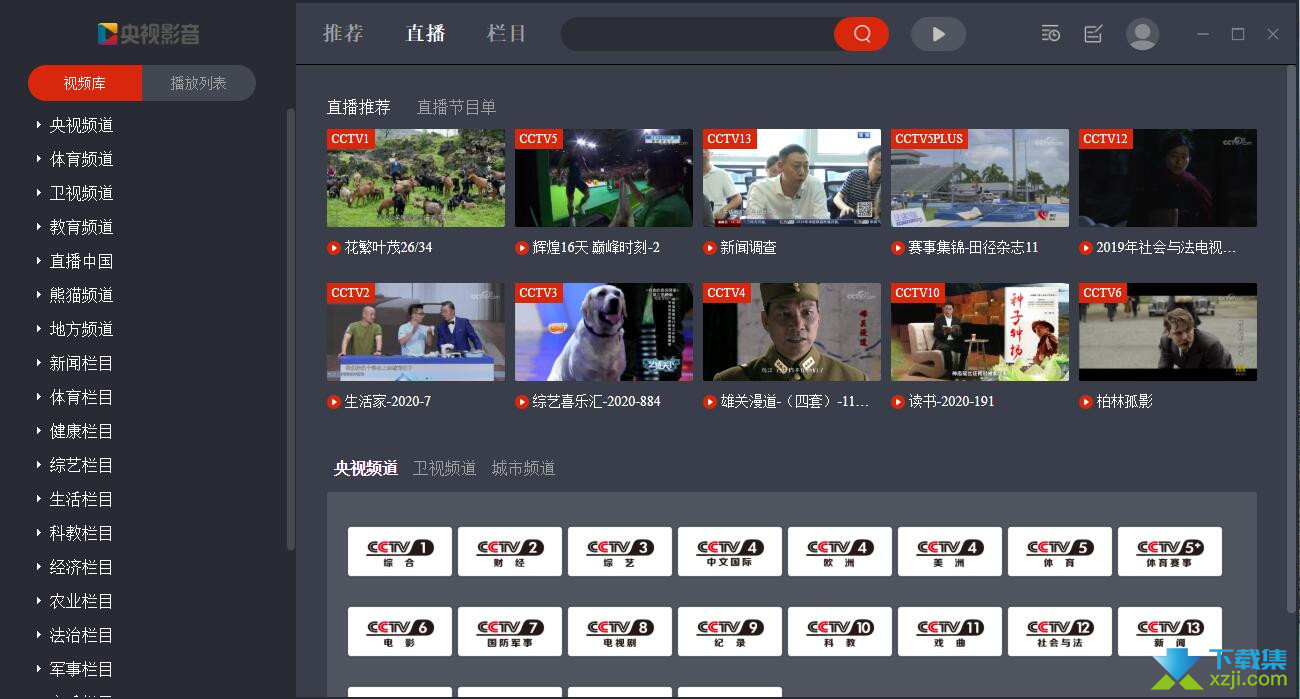
Task: Open the CCTV1 综合 channel logo
Action: tap(400, 552)
